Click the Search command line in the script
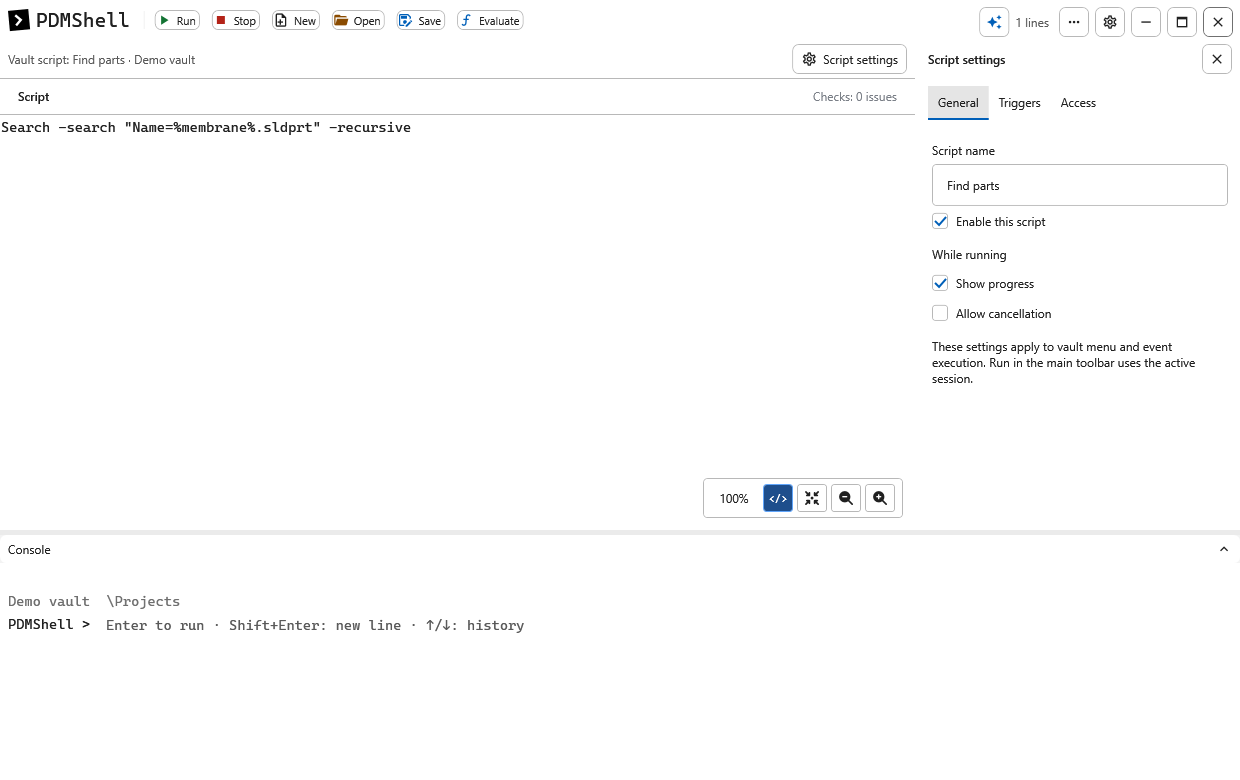 206,127
